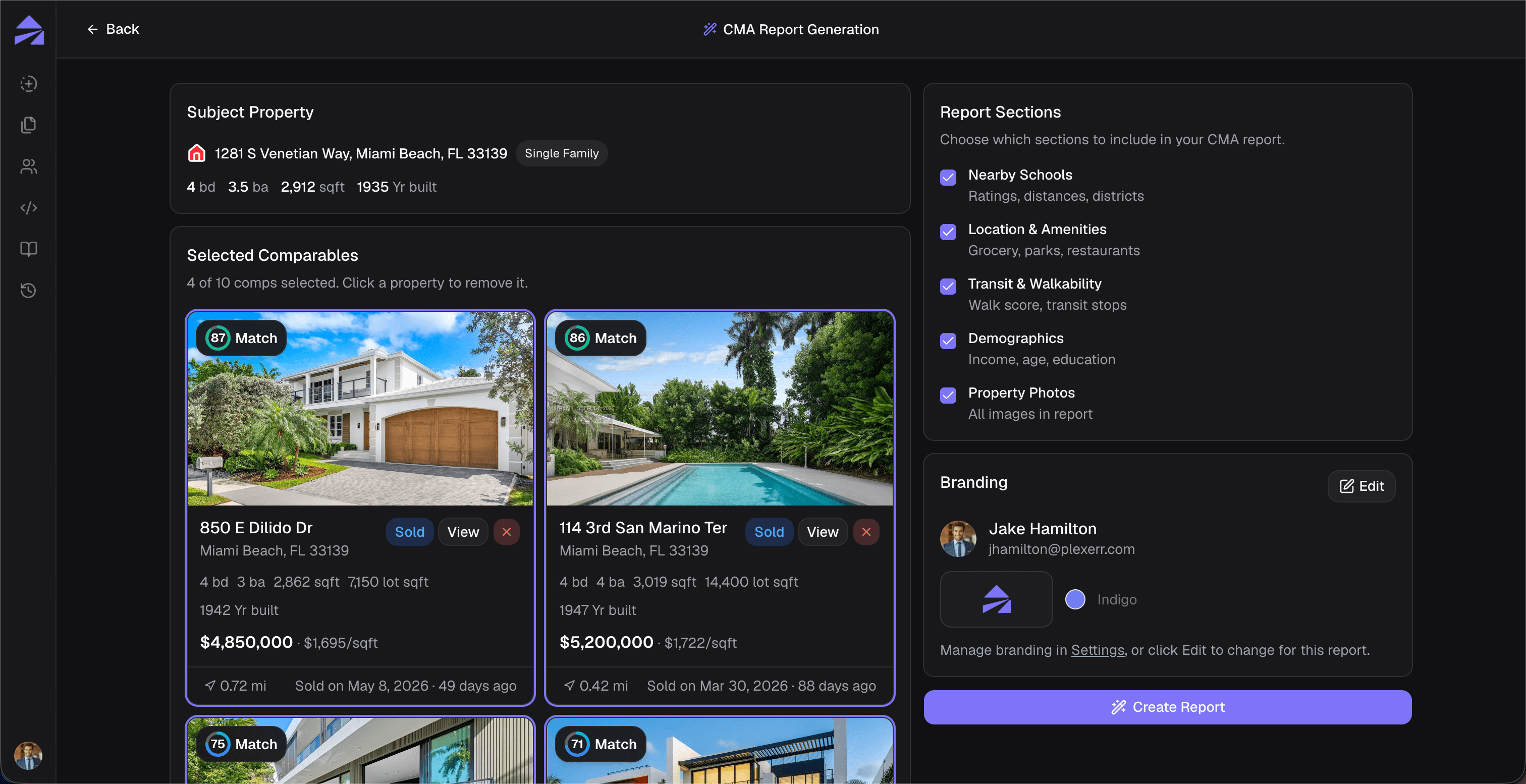Click the 'Sold on Mar 30, 2026' text

point(718,686)
